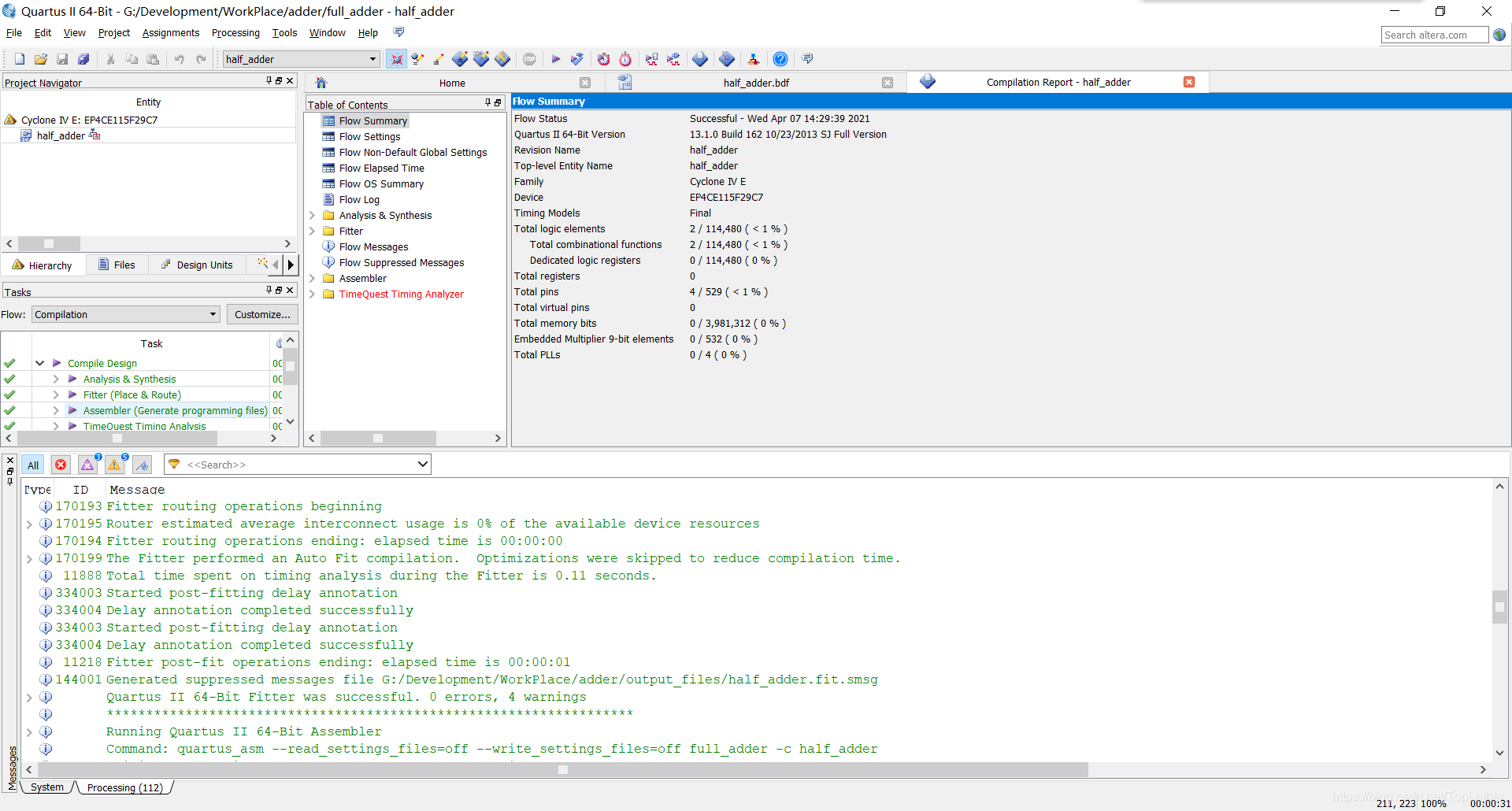Screen dimensions: 1512x811
Task: Select Flow Messages in Table of Contents
Action: [373, 246]
